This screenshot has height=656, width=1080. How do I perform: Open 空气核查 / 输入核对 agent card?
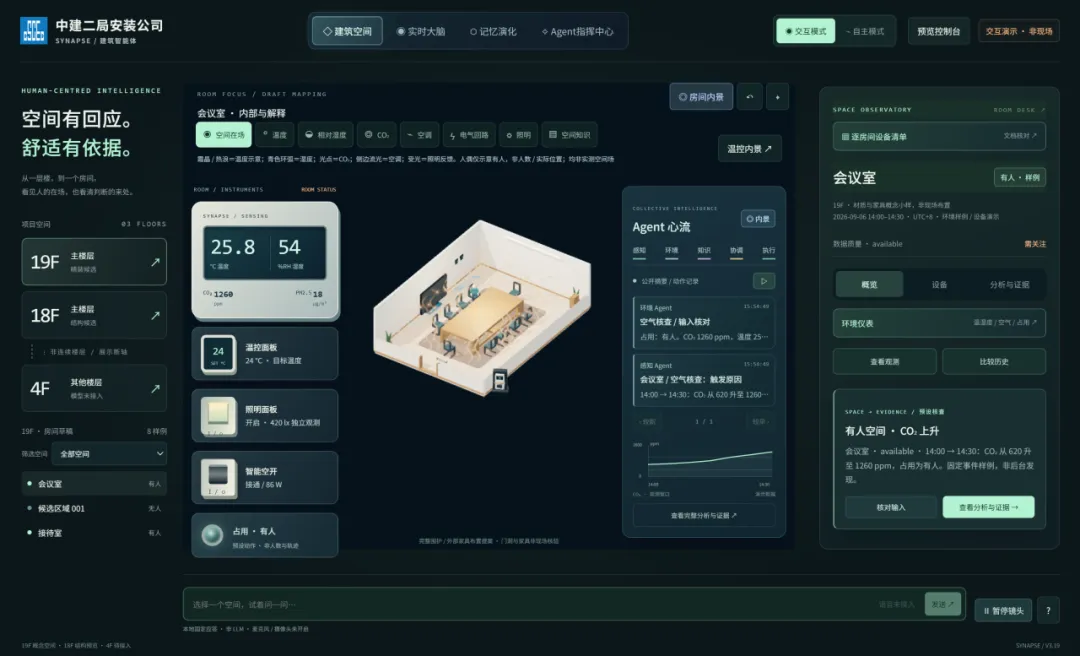tap(704, 322)
